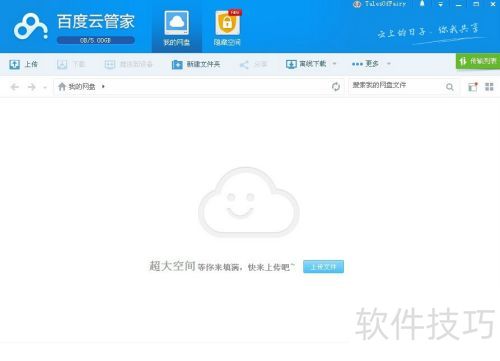Screen dimensions: 500x361
Task: Maximize the Baidu Cloud window
Action: tap(476, 4)
